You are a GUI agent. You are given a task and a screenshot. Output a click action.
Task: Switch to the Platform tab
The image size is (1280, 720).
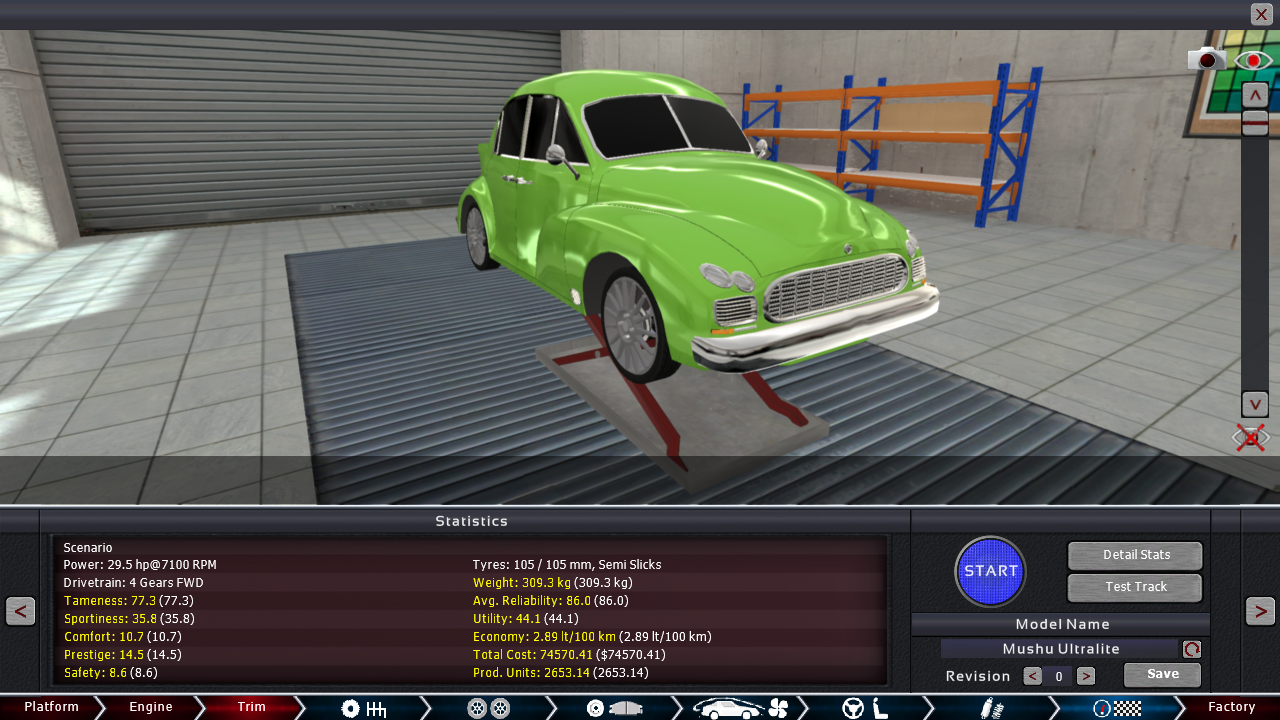(x=51, y=707)
